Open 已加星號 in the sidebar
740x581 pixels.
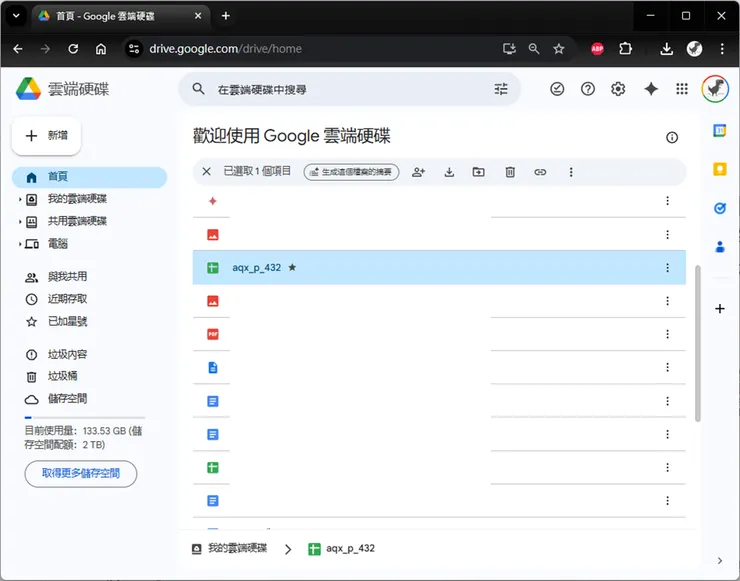(x=67, y=321)
